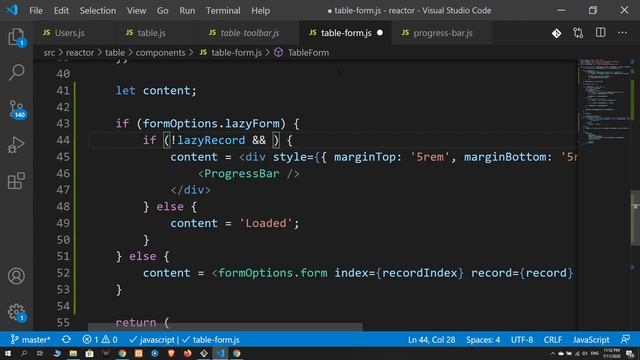Open the Explorer view in activity bar
Image resolution: width=640 pixels, height=360 pixels.
pyautogui.click(x=16, y=37)
